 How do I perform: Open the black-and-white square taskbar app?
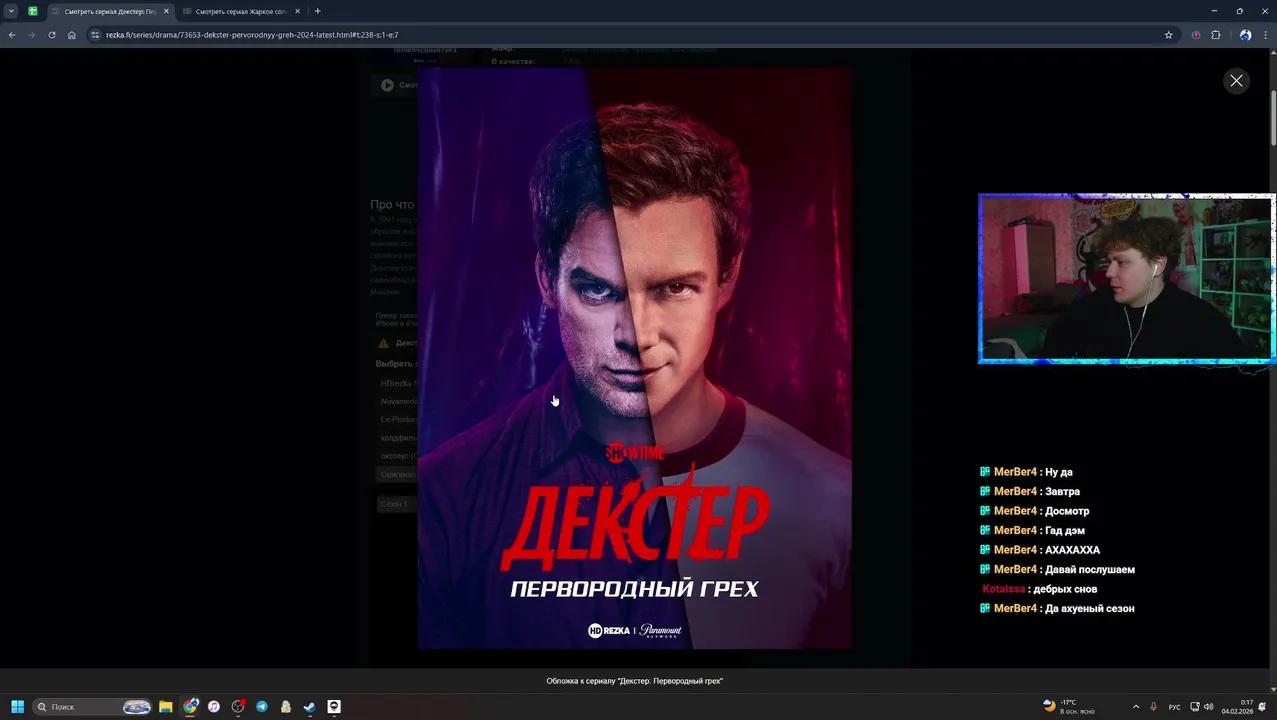(x=334, y=706)
